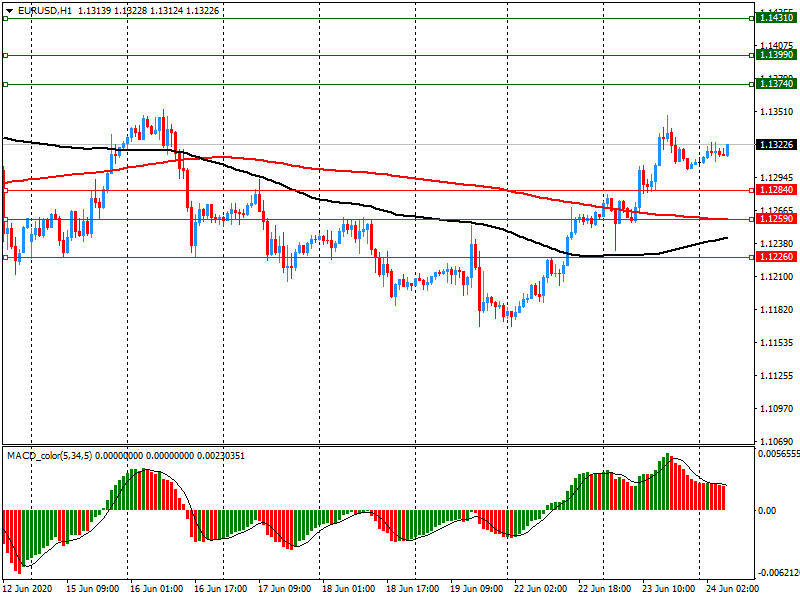The width and height of the screenshot is (800, 600).
Task: Click the 19 Jun 09:00 time axis label
Action: point(477,589)
